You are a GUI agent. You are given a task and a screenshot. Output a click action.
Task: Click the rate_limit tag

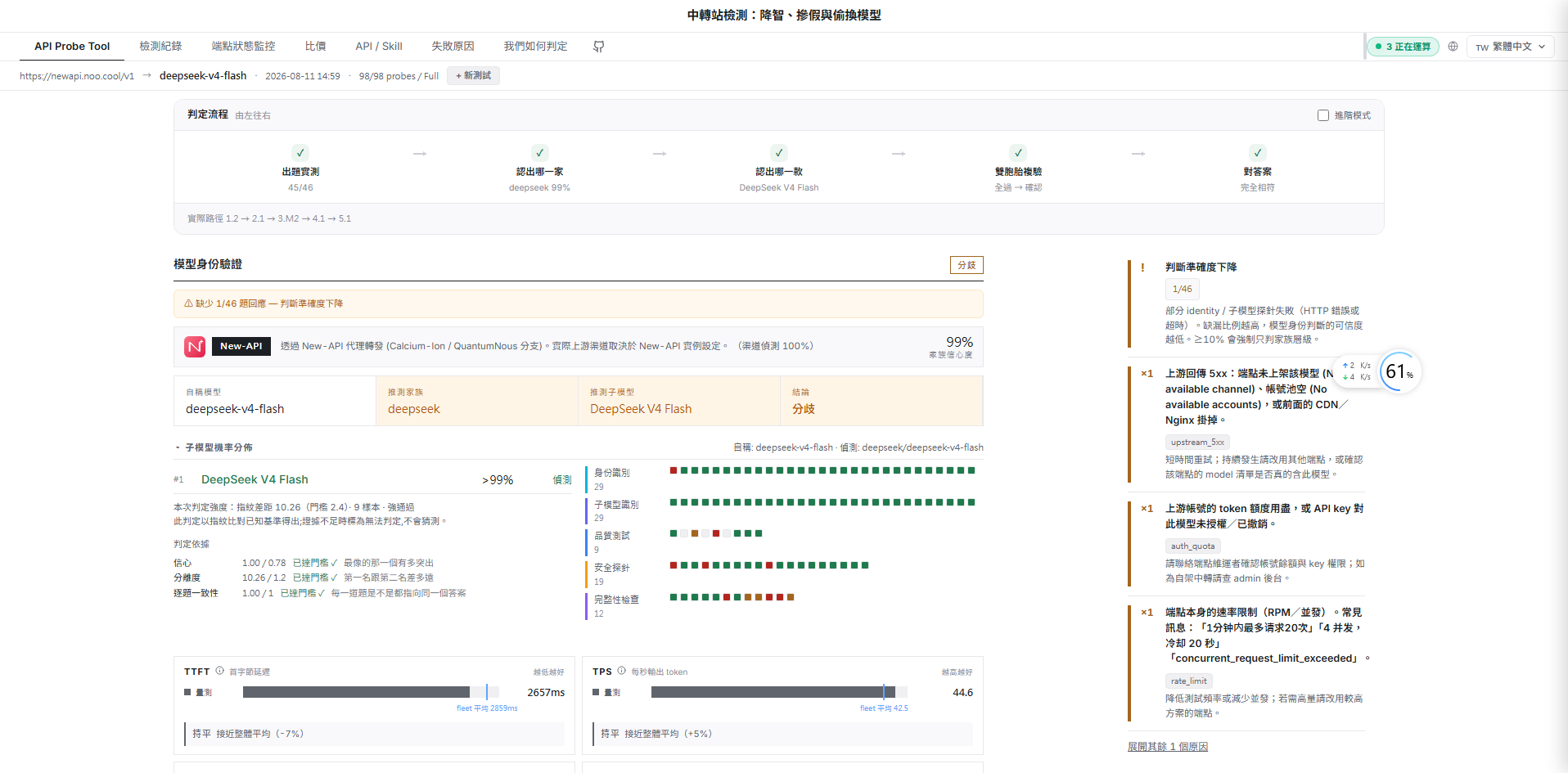point(1188,681)
